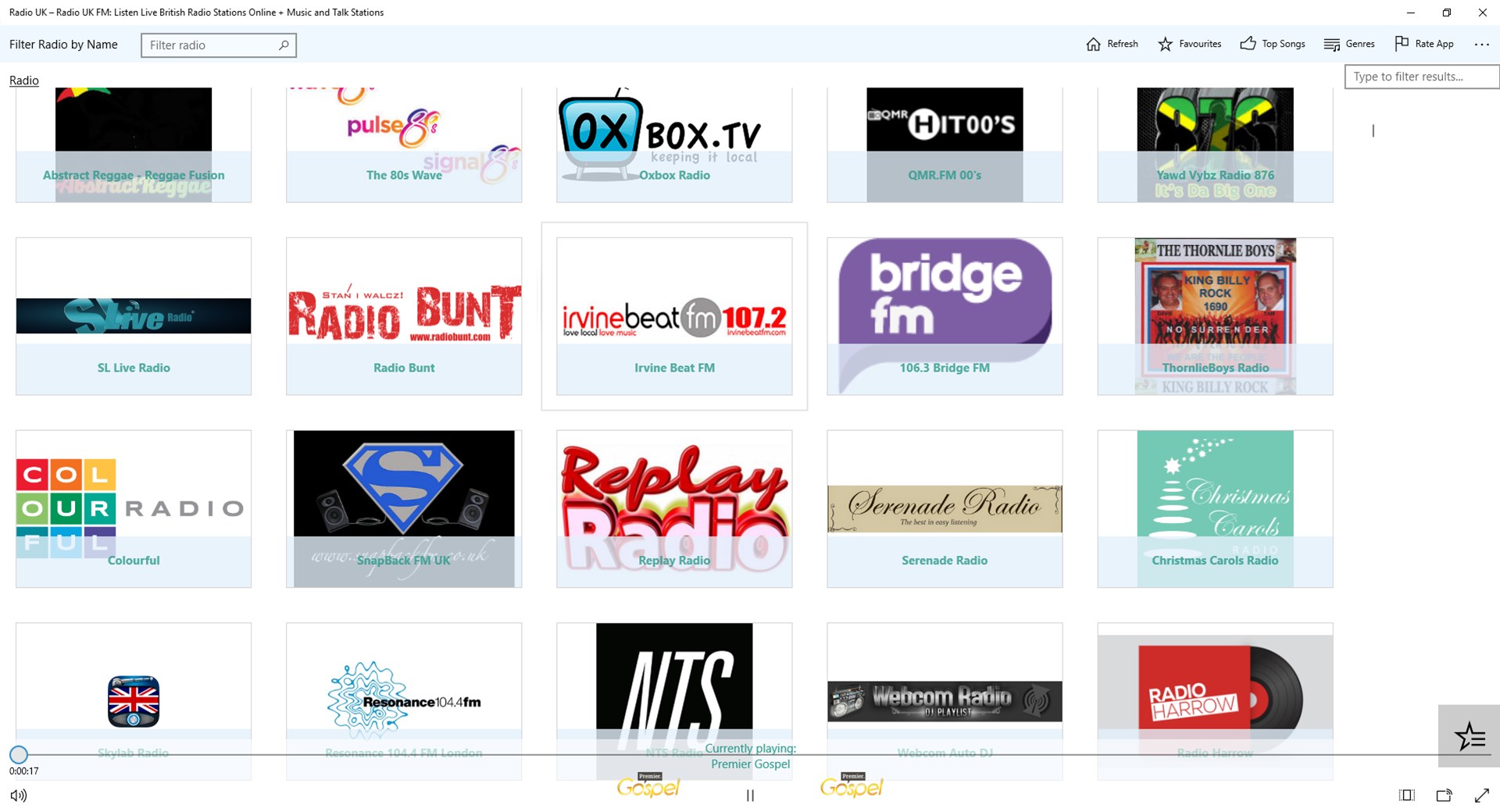Click the Filter Radio by Name label

pyautogui.click(x=63, y=45)
